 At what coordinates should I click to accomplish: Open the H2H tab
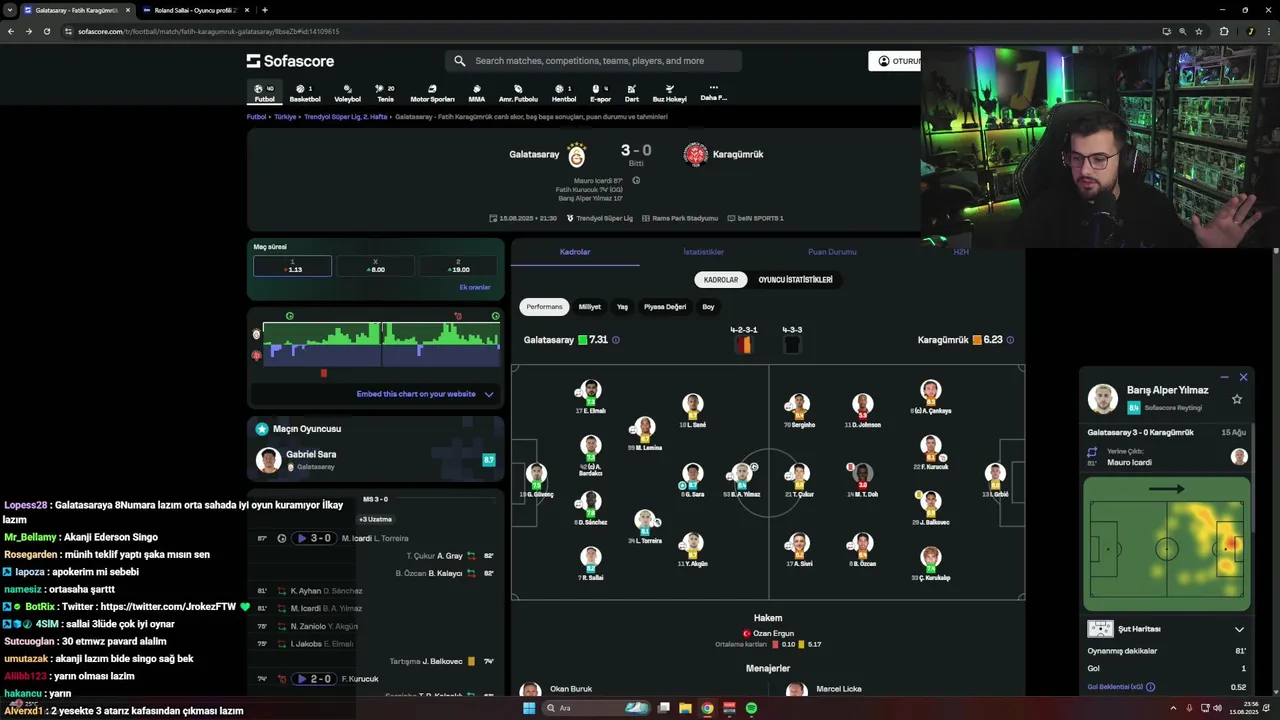point(961,252)
